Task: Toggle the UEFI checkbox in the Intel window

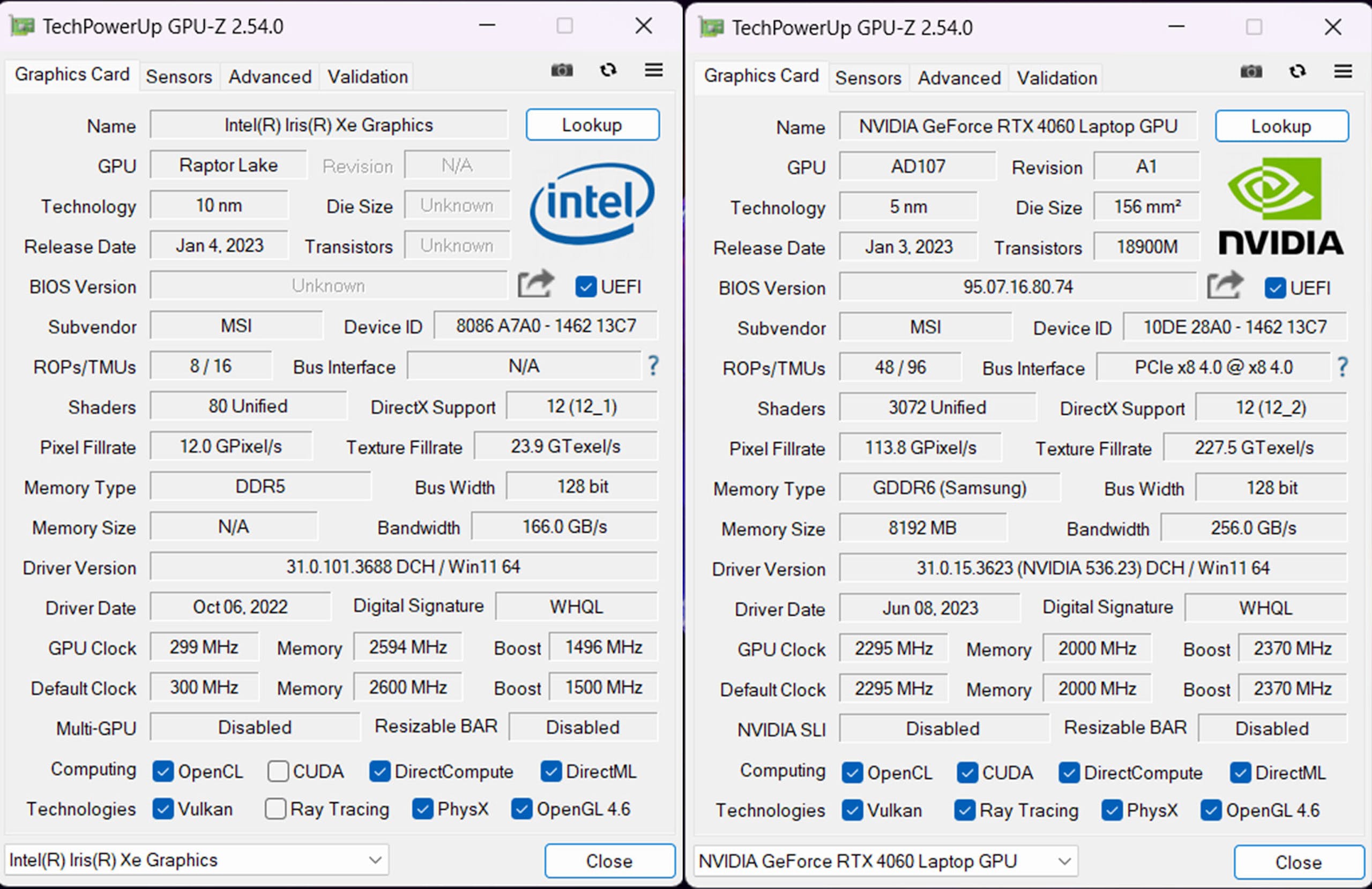Action: 586,287
